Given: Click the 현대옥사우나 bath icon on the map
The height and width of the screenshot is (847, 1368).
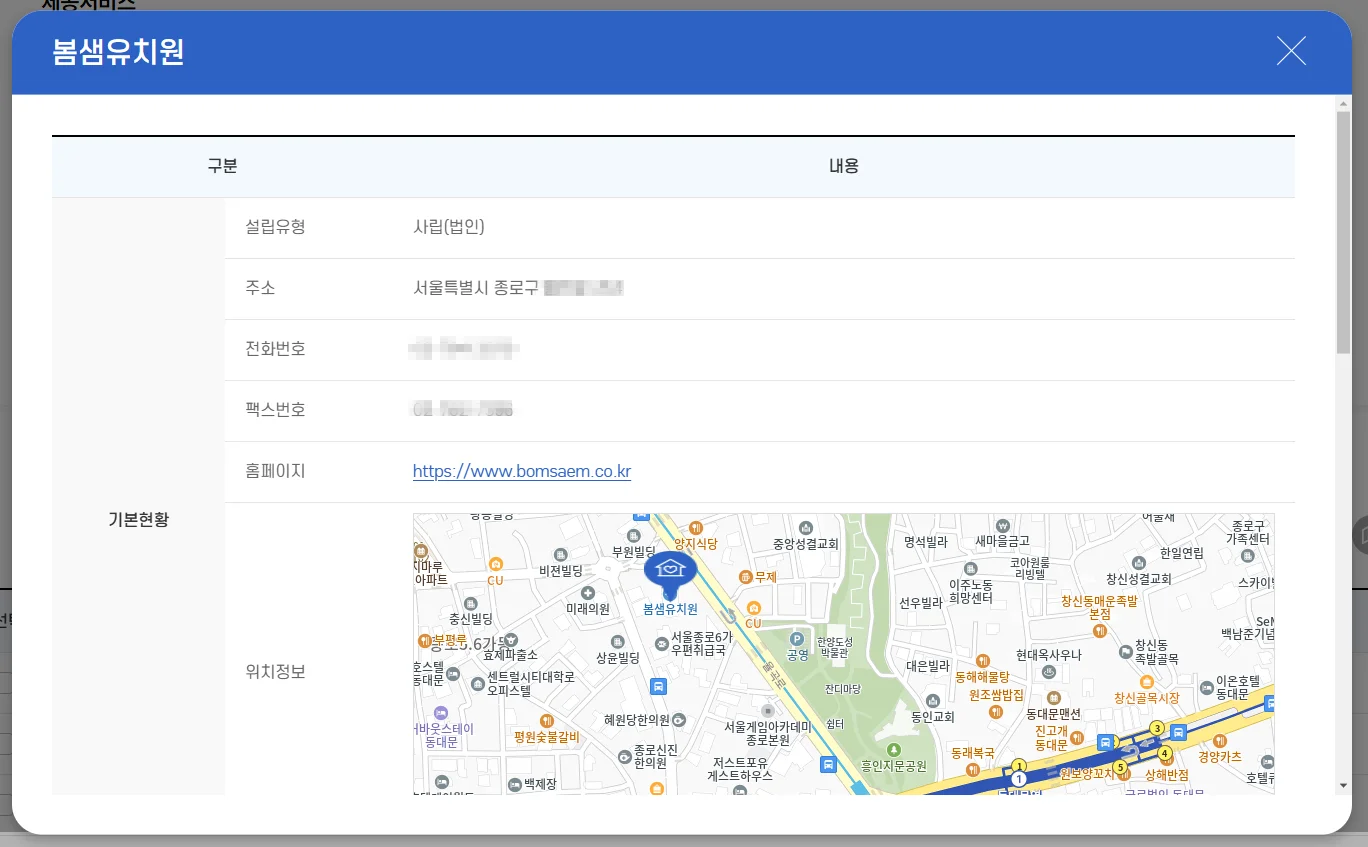Looking at the screenshot, I should (x=1049, y=672).
